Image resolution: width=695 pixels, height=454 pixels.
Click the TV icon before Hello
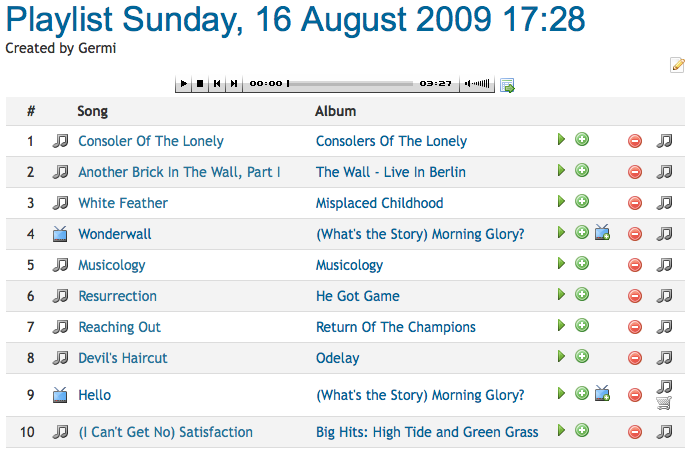click(60, 395)
